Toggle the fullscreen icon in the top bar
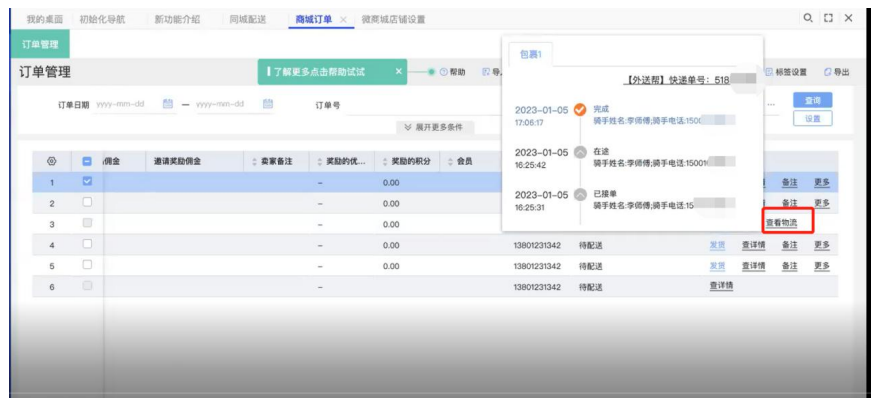This screenshot has height=398, width=872. pyautogui.click(x=828, y=18)
